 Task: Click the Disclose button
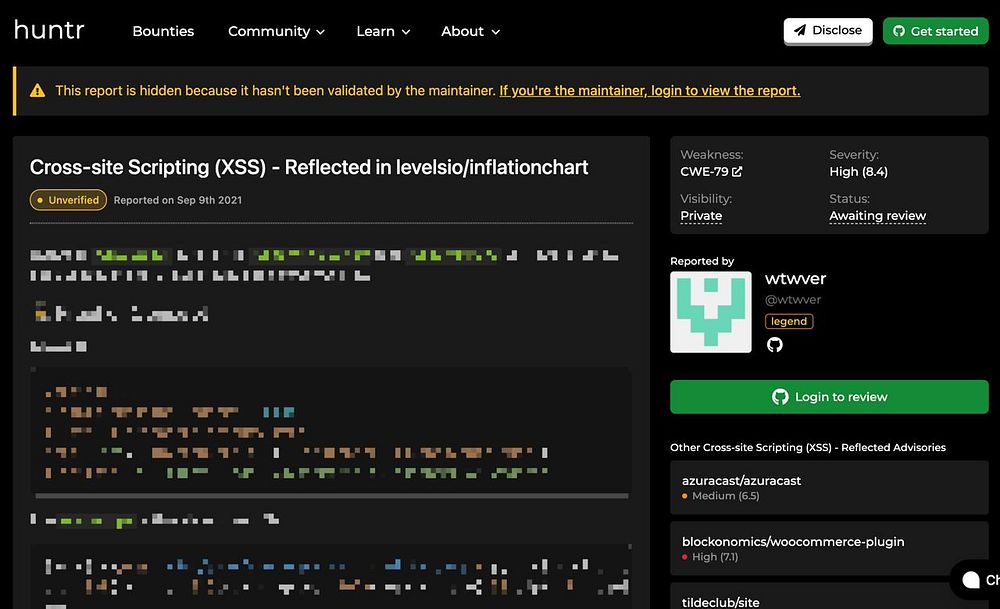click(828, 31)
